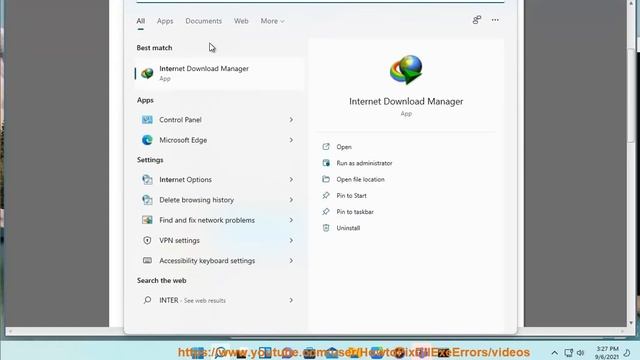The width and height of the screenshot is (640, 360).
Task: Click background window vertical scrollbar down arrow
Action: coord(631,323)
